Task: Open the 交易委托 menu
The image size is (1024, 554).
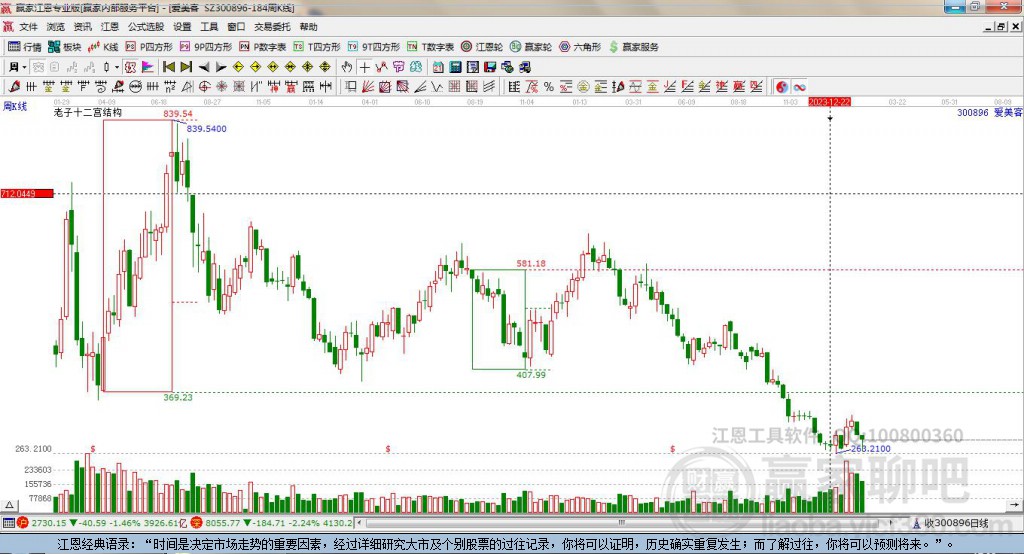Action: [272, 27]
